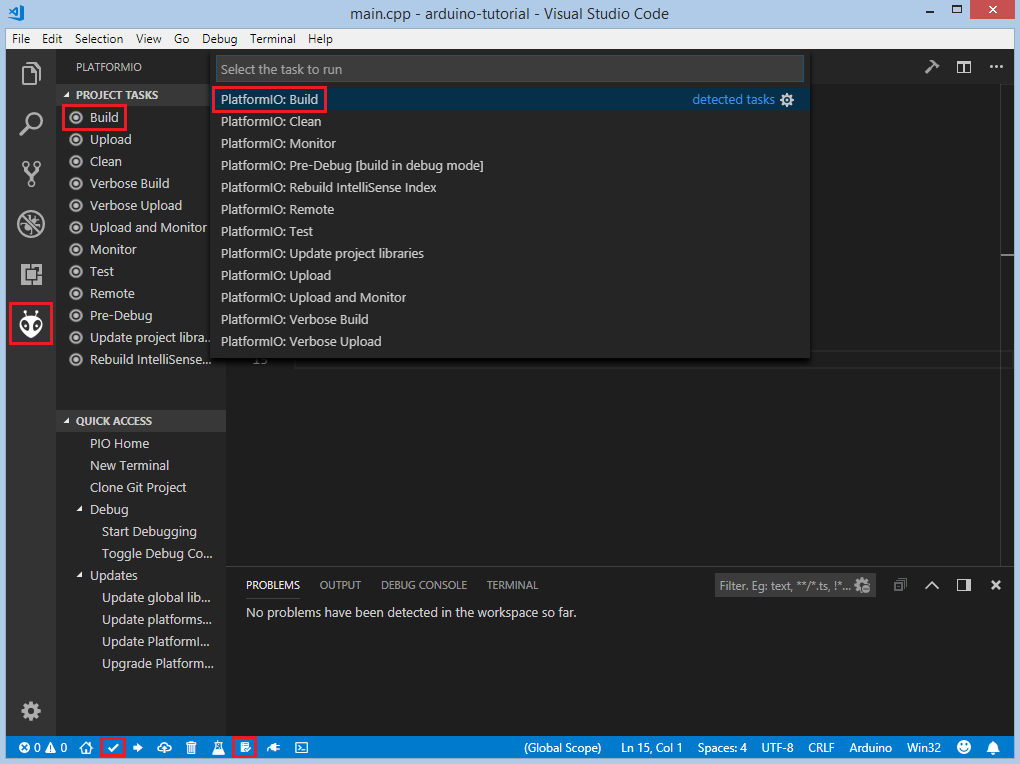Change encoding via UTF-8 status item
Image resolution: width=1020 pixels, height=764 pixels.
777,748
